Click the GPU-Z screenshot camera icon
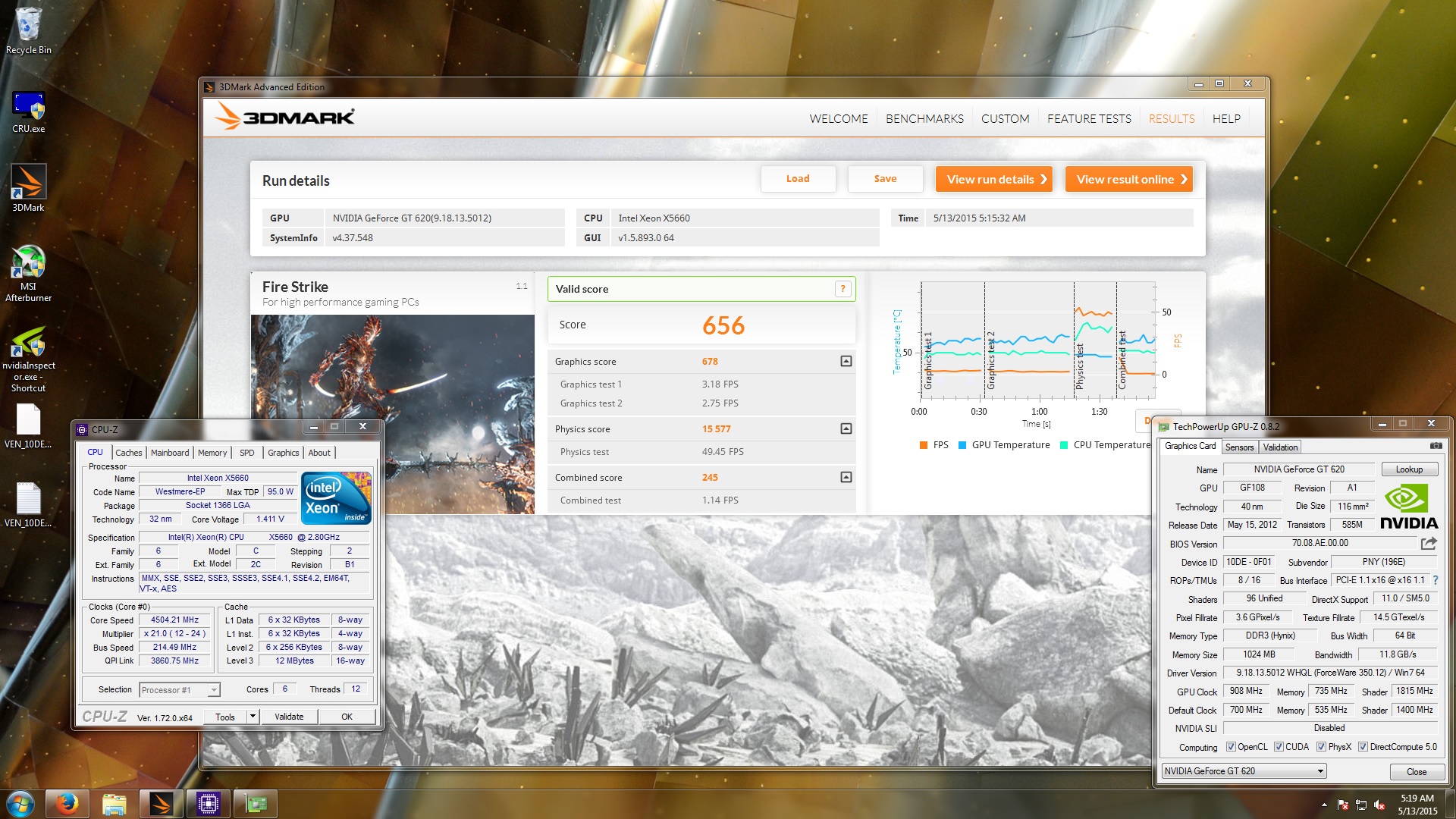The image size is (1456, 819). (1436, 446)
